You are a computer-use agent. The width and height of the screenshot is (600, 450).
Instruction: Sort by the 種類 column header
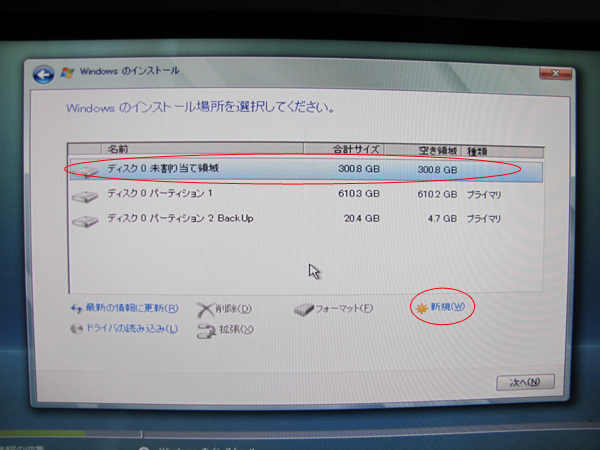(x=503, y=152)
